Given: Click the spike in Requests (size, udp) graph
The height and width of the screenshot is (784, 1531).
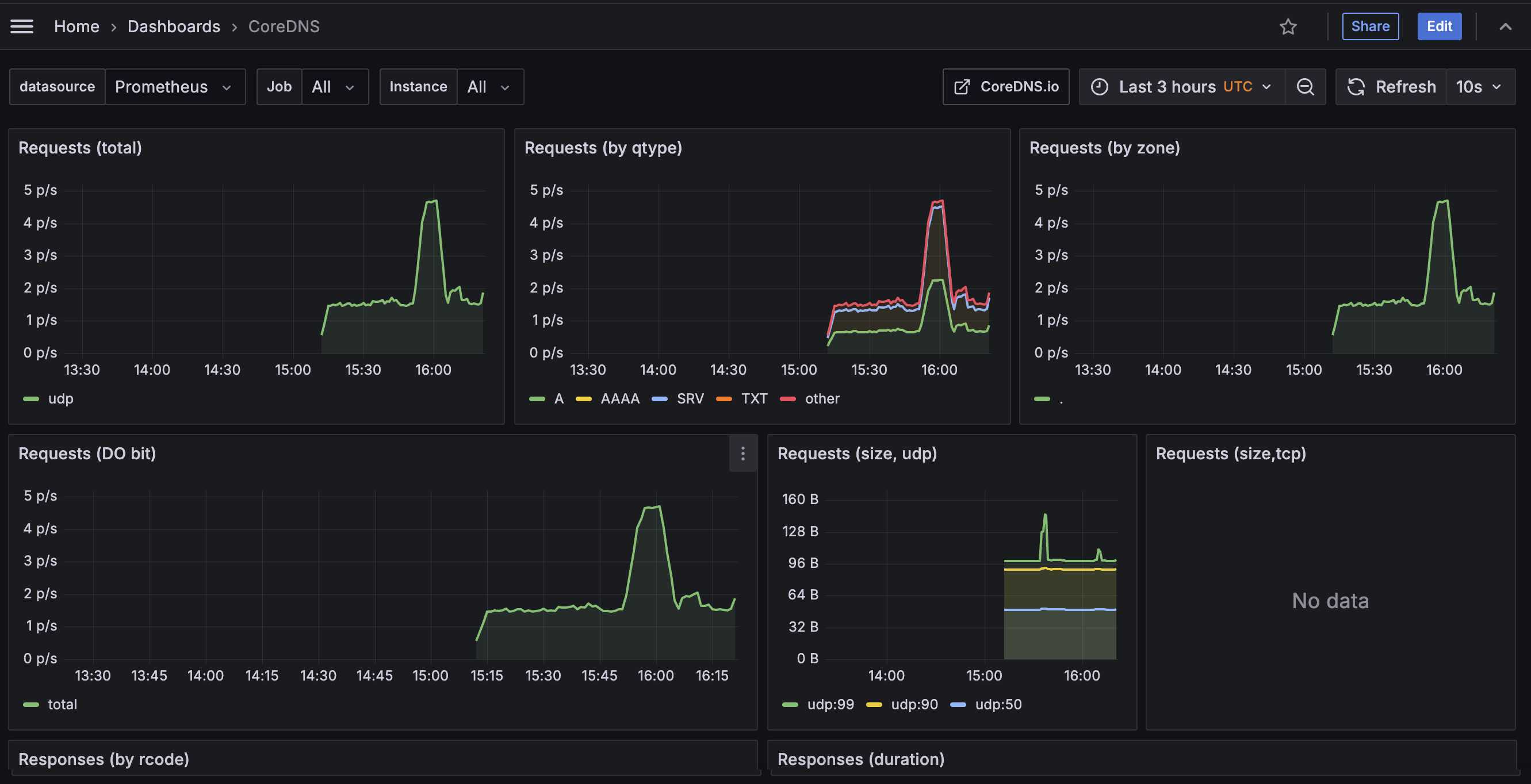Looking at the screenshot, I should 1045,516.
